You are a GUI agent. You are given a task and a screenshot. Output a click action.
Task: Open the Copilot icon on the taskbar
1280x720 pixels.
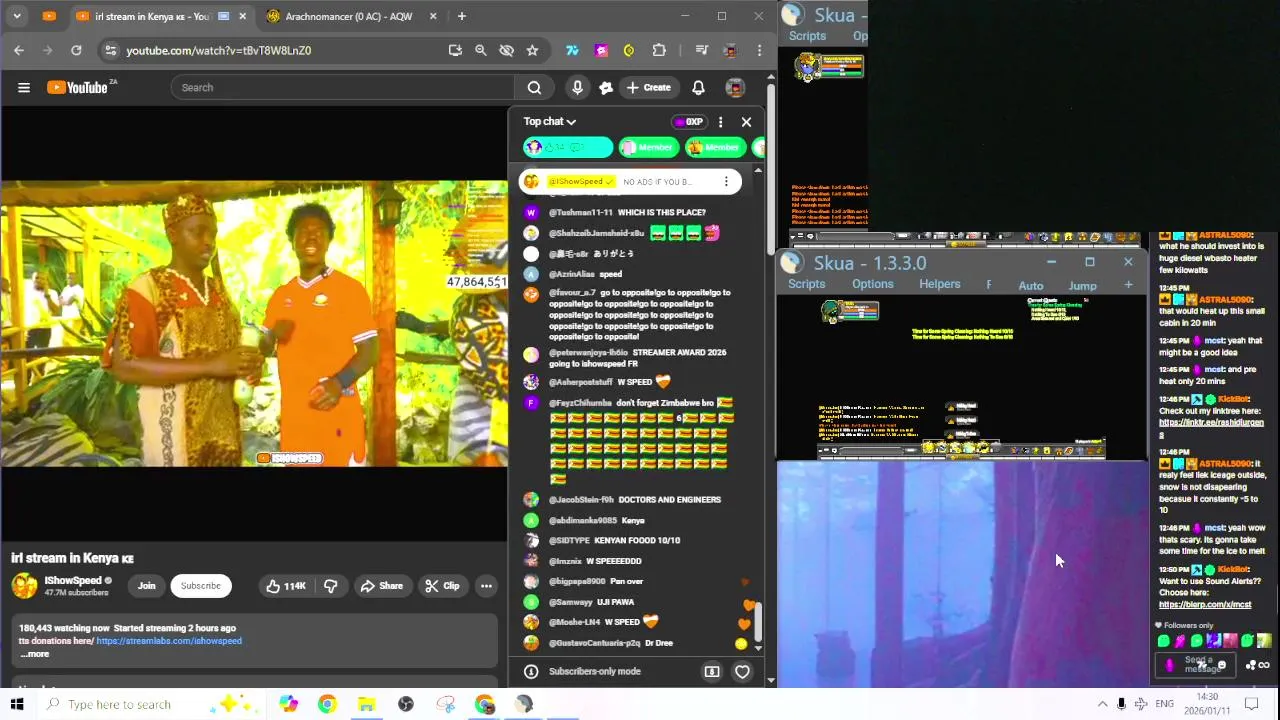(x=288, y=704)
